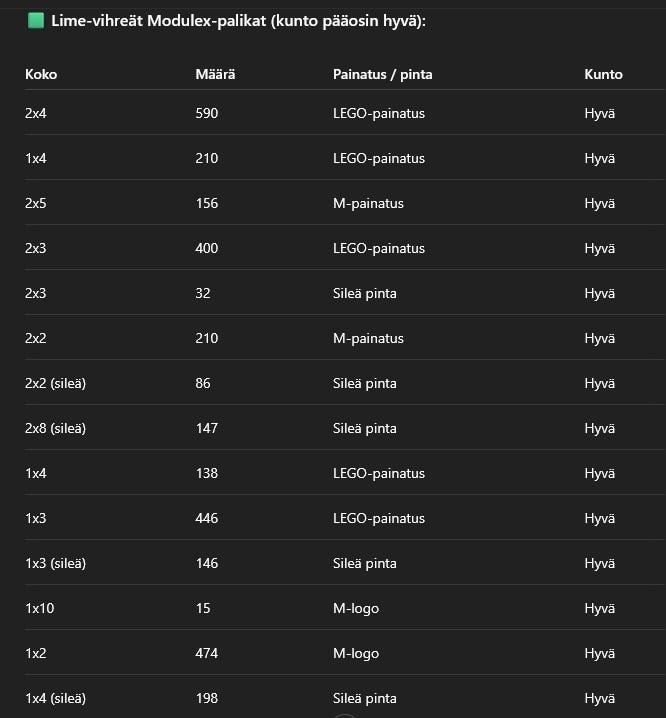The image size is (666, 718).
Task: Select the "Määrä" column header
Action: 215,74
